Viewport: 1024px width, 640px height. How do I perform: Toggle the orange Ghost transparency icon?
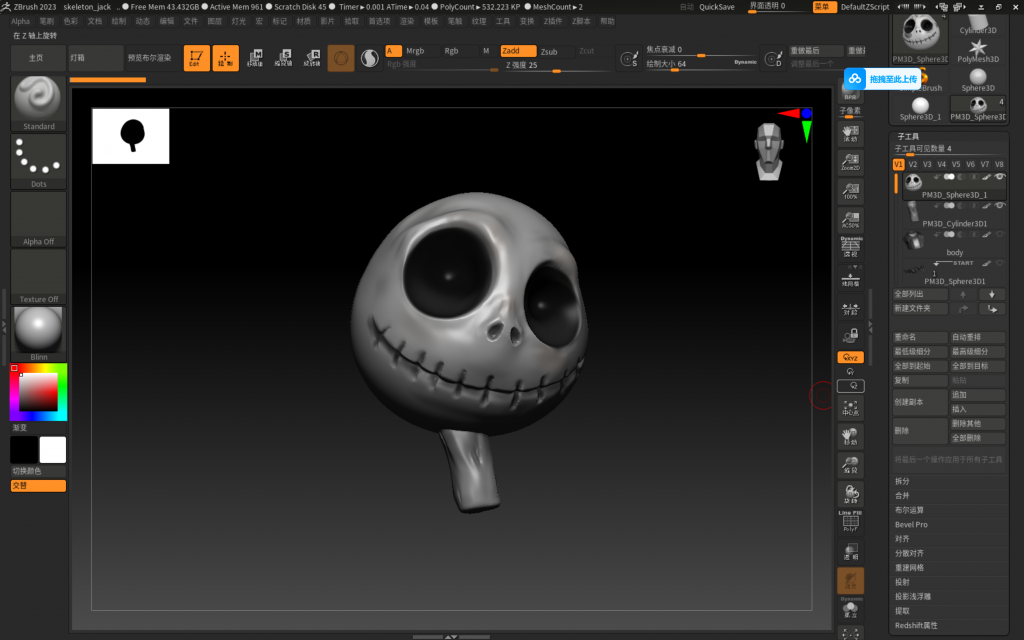coord(850,581)
